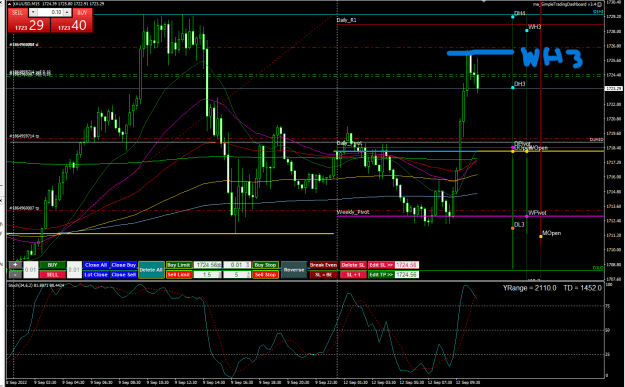
Task: Click the Daily_R1 level label
Action: 346,20
